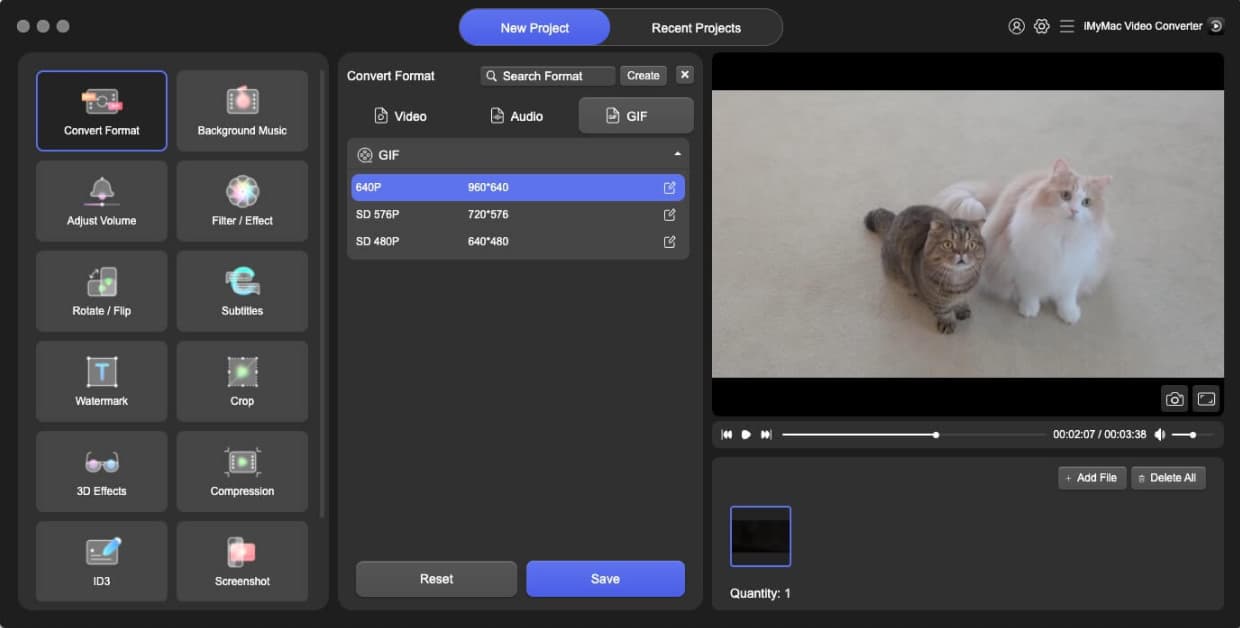Open the Background Music tool
1240x628 pixels.
(242, 110)
